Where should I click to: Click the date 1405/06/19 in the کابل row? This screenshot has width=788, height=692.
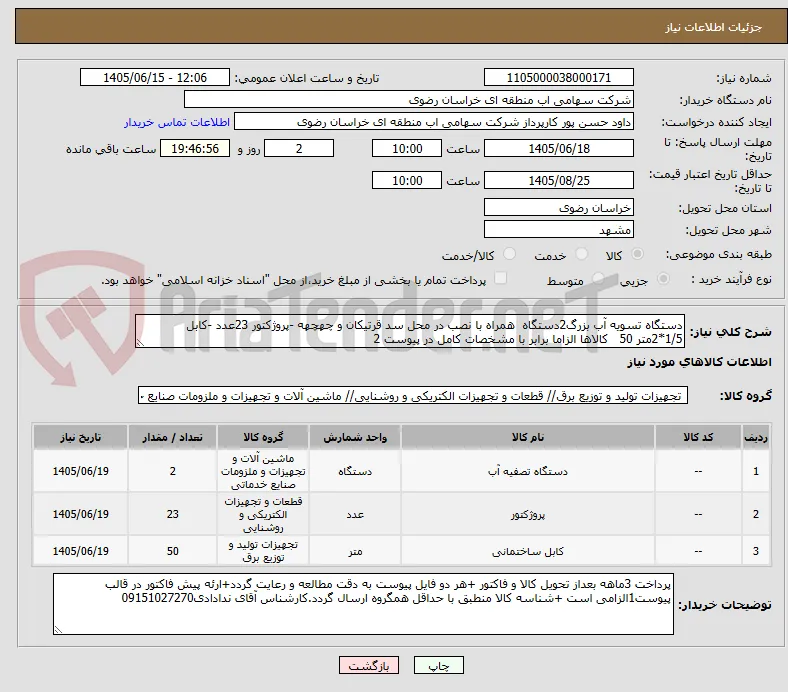[80, 551]
